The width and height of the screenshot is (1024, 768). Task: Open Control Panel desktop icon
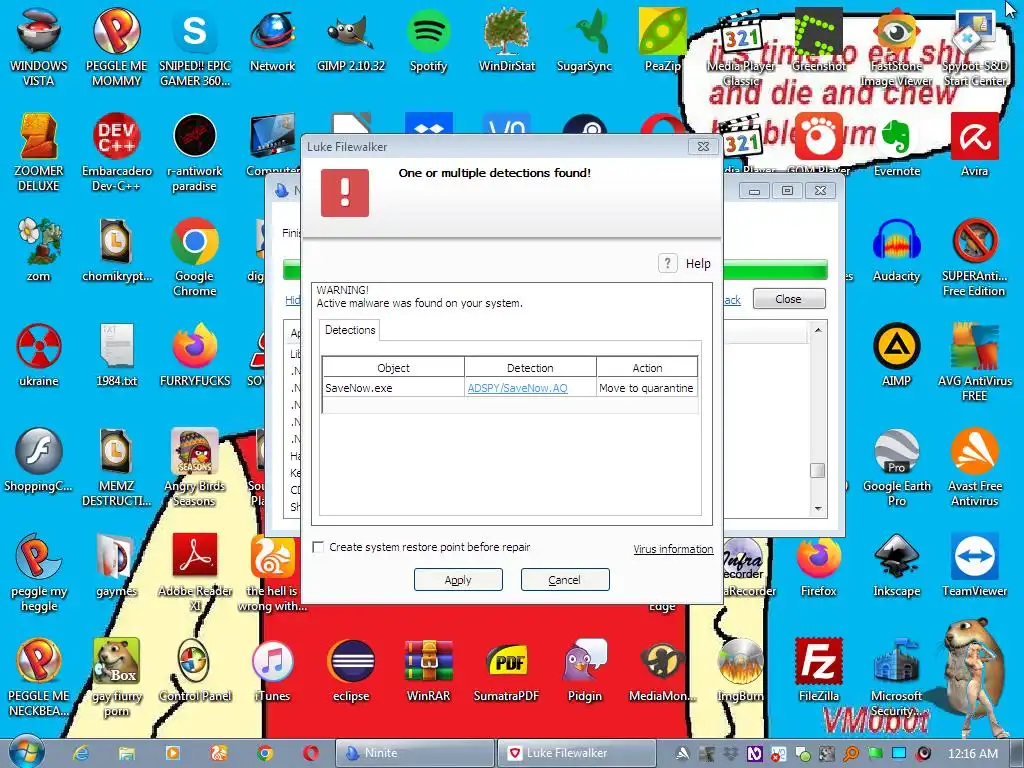point(195,671)
